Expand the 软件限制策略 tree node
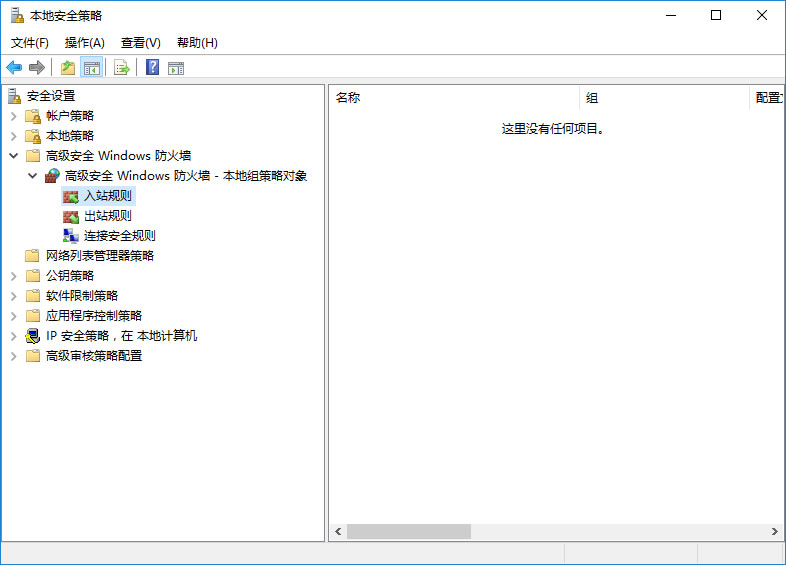Viewport: 786px width, 565px height. tap(14, 296)
